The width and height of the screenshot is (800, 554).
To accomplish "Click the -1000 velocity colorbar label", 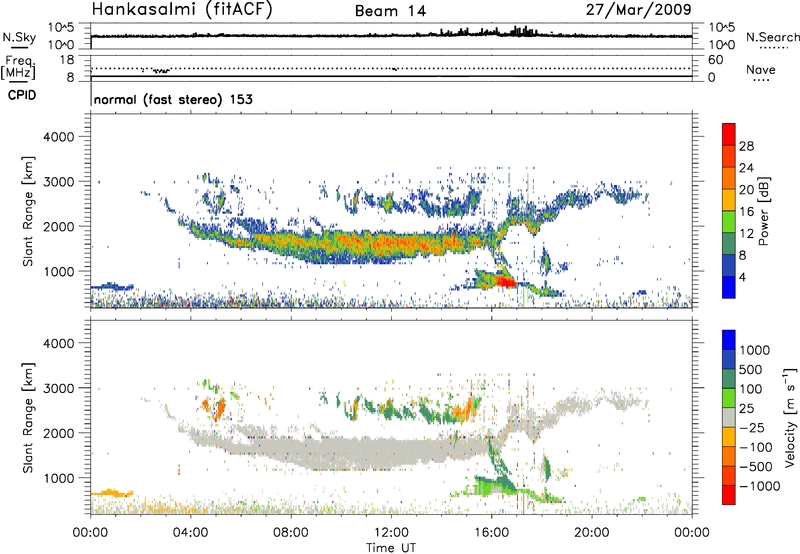I will point(760,486).
